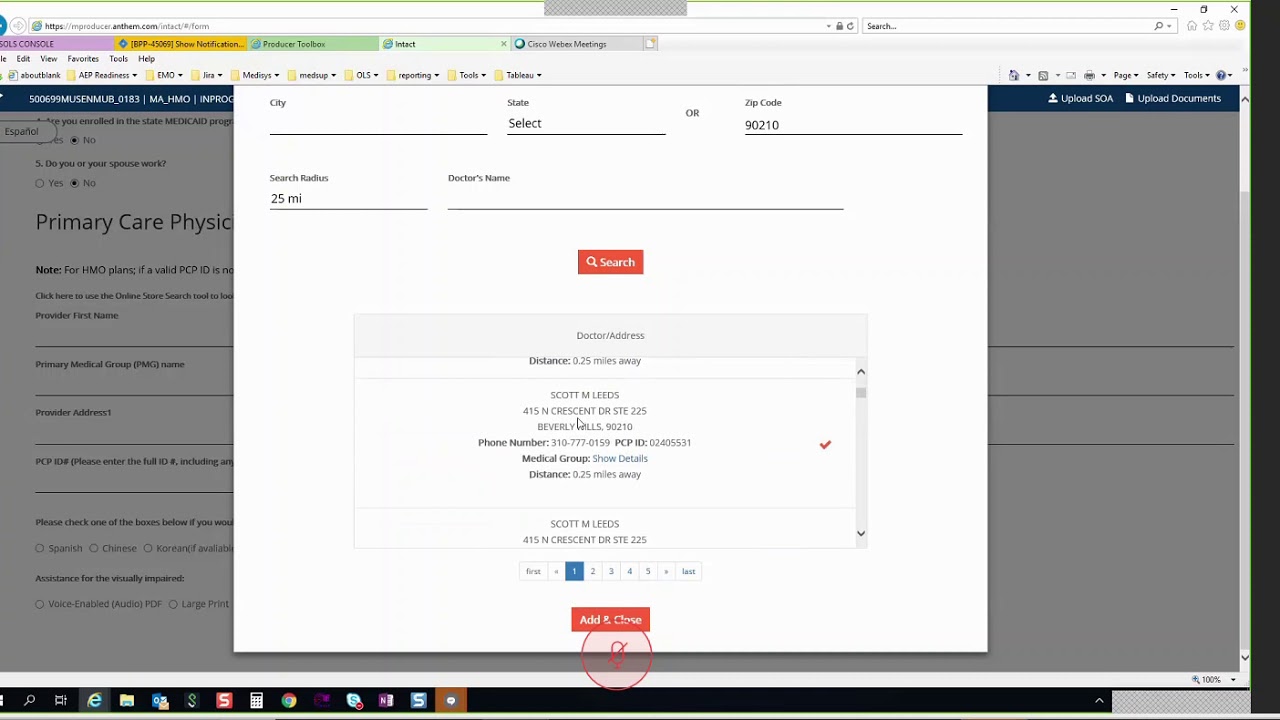
Task: Click the back navigation arrow in IE
Action: (x=2, y=26)
